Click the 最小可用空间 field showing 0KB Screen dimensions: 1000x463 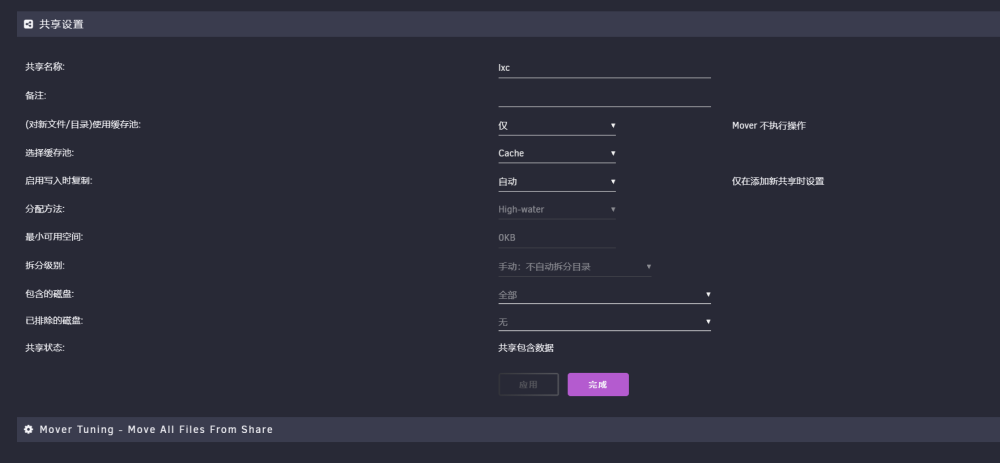(x=557, y=238)
